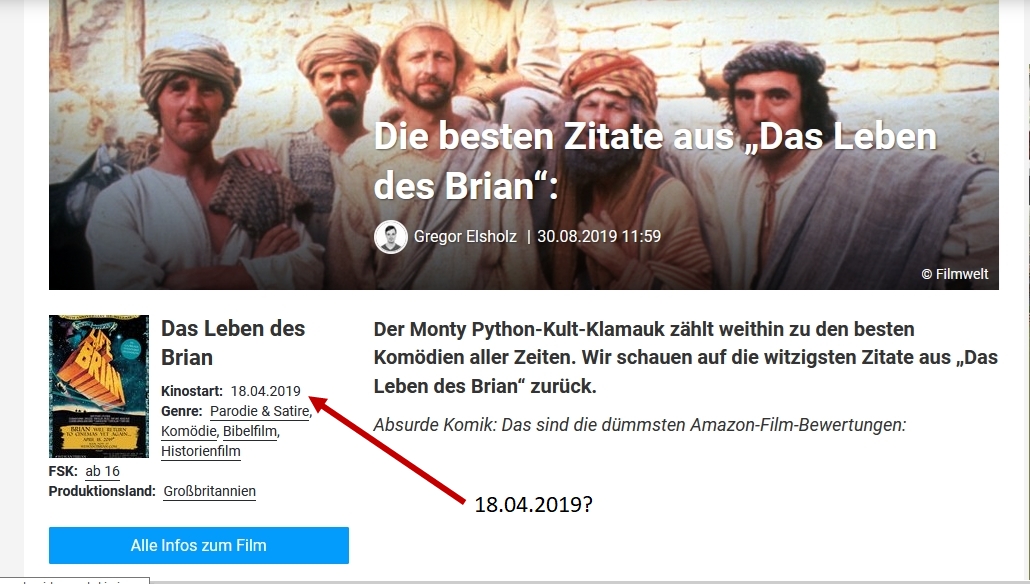Image resolution: width=1030 pixels, height=584 pixels.
Task: Select the "Bibelfilm" genre link
Action: tap(250, 431)
